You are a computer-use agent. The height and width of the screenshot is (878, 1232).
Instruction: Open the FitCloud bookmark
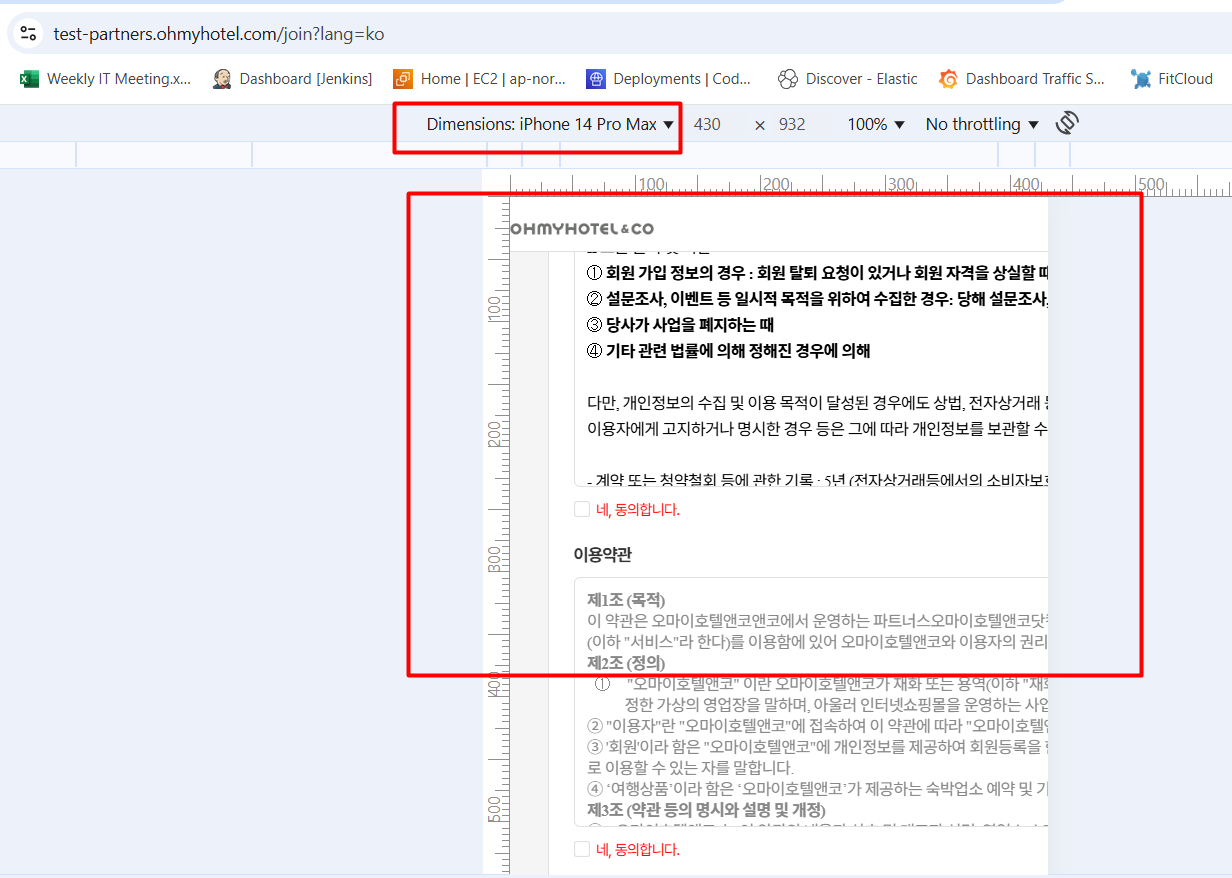[1172, 79]
